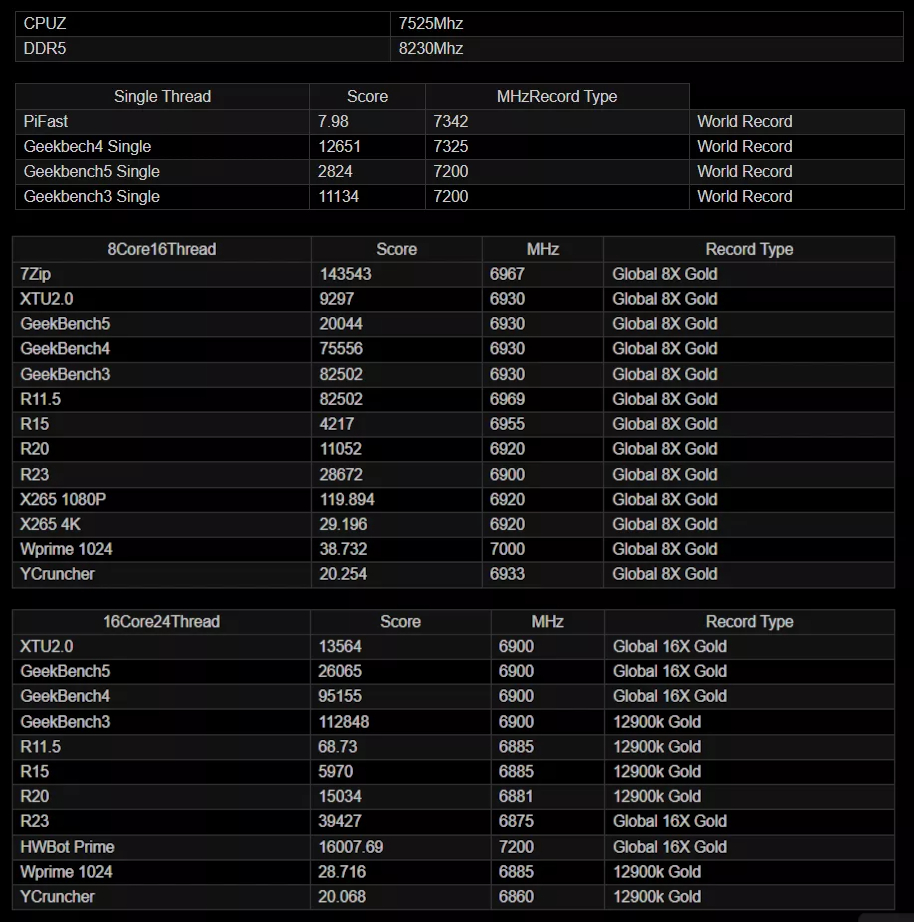Select the DDR5 8230Mhz value cell
This screenshot has height=922, width=914.
click(x=646, y=49)
